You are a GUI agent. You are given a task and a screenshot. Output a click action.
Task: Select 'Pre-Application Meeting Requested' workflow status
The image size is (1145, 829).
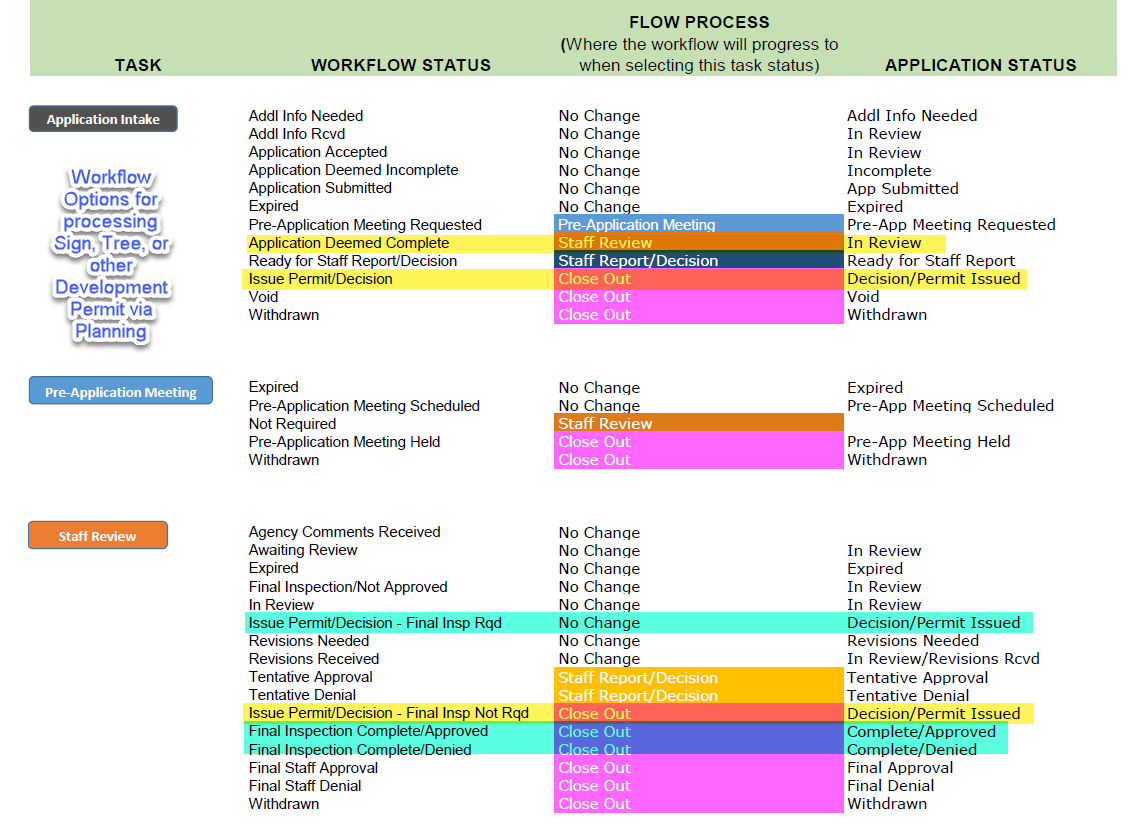coord(365,225)
